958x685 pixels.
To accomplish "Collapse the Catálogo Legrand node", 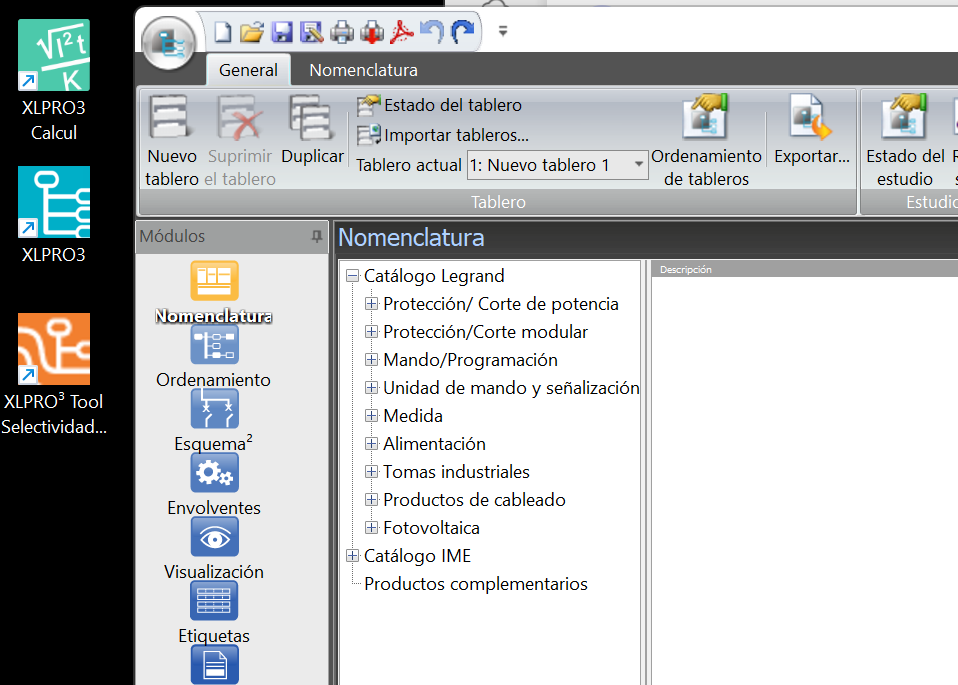I will 352,276.
